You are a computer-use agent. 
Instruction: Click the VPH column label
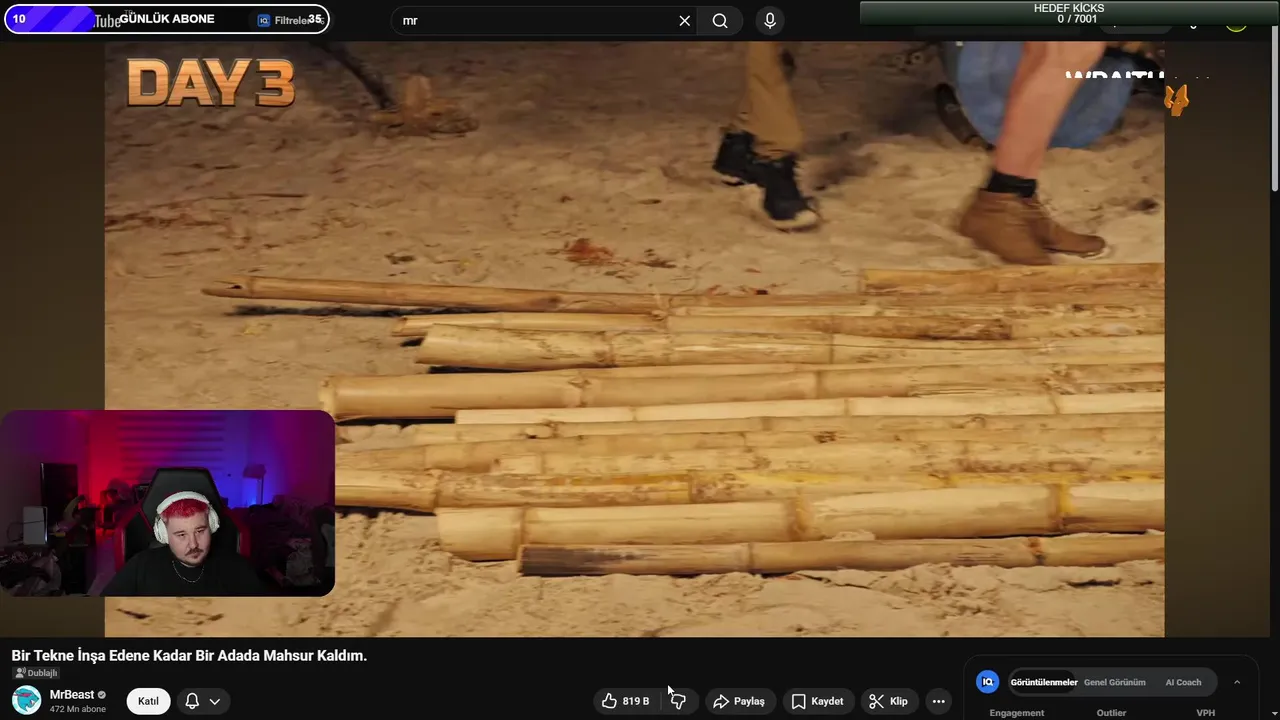1206,713
